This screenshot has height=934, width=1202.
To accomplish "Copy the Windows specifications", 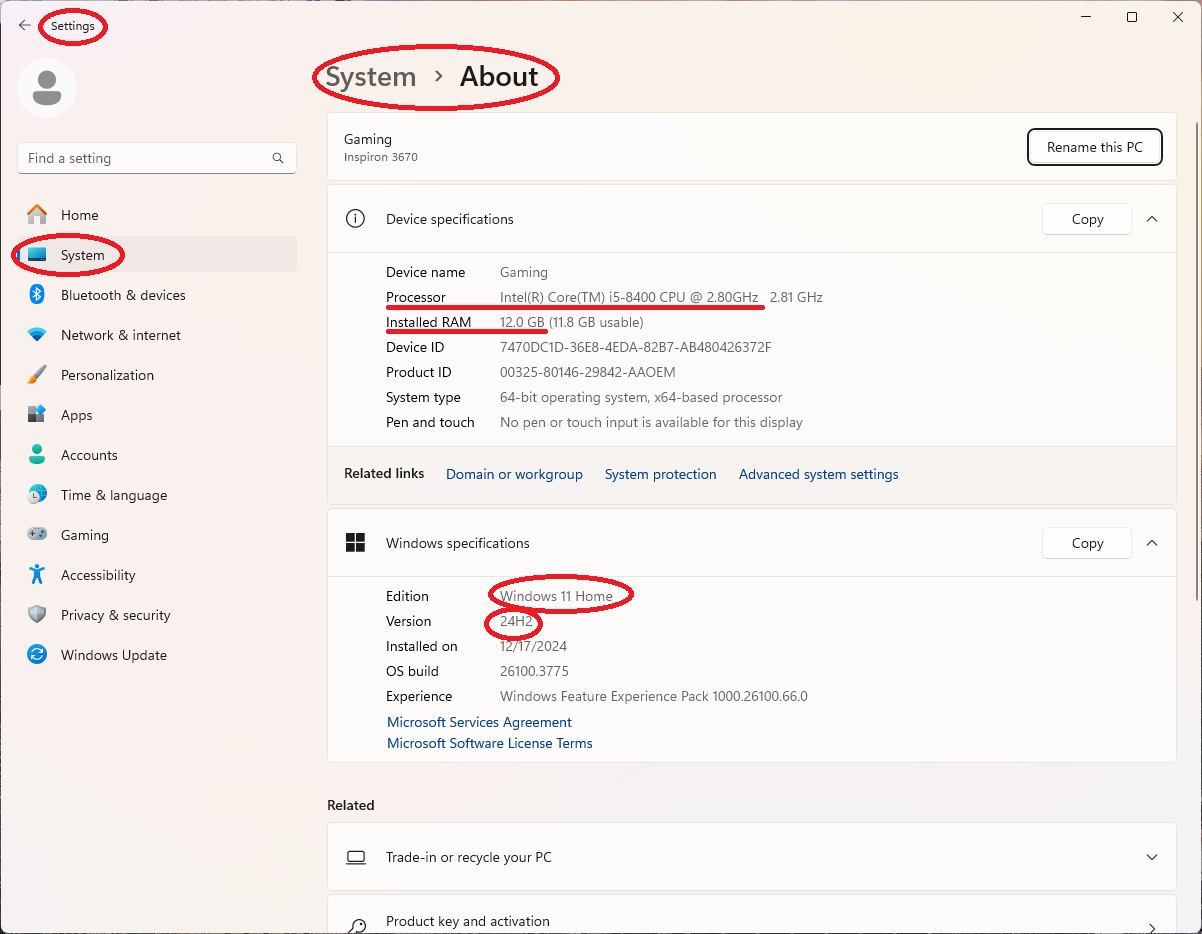I will 1087,543.
